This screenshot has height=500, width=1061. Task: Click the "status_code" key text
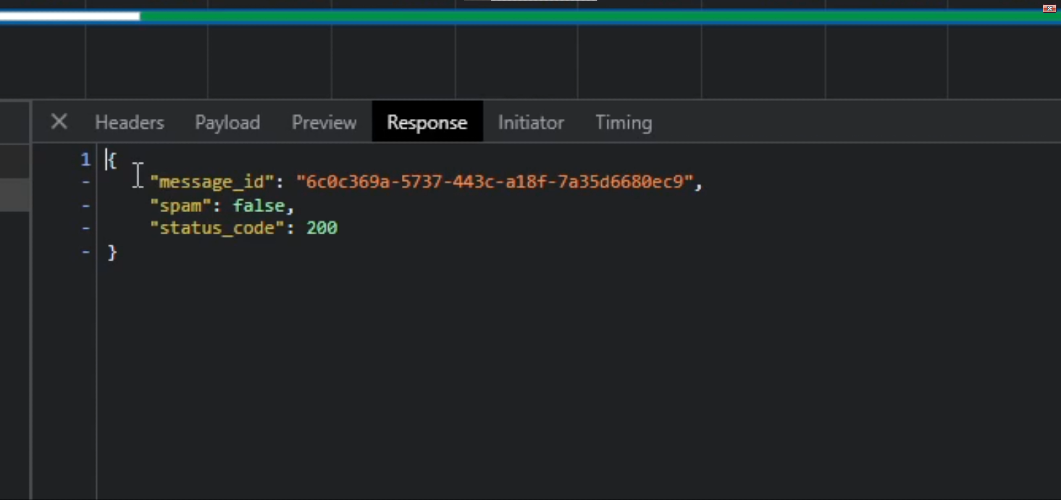click(217, 228)
